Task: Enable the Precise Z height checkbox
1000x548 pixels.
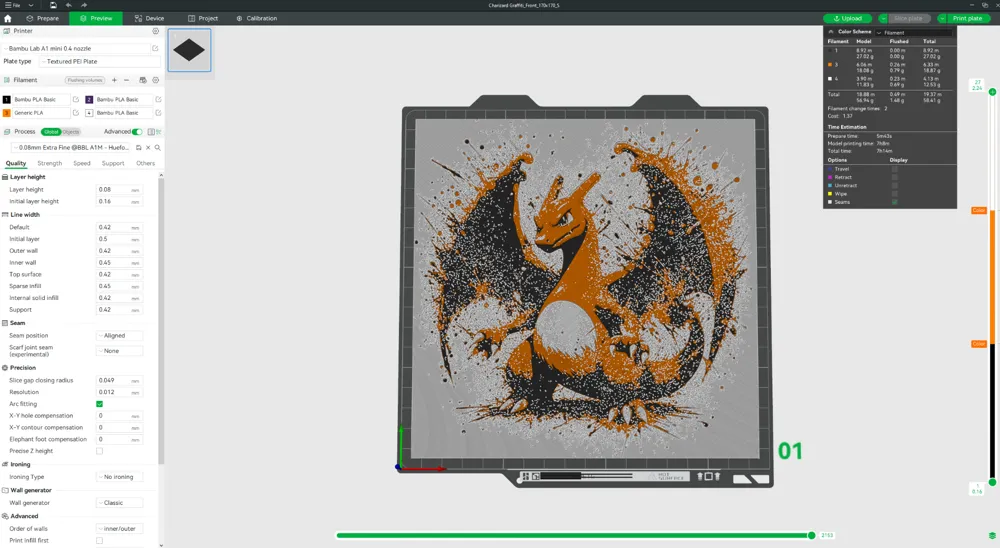Action: pos(99,451)
